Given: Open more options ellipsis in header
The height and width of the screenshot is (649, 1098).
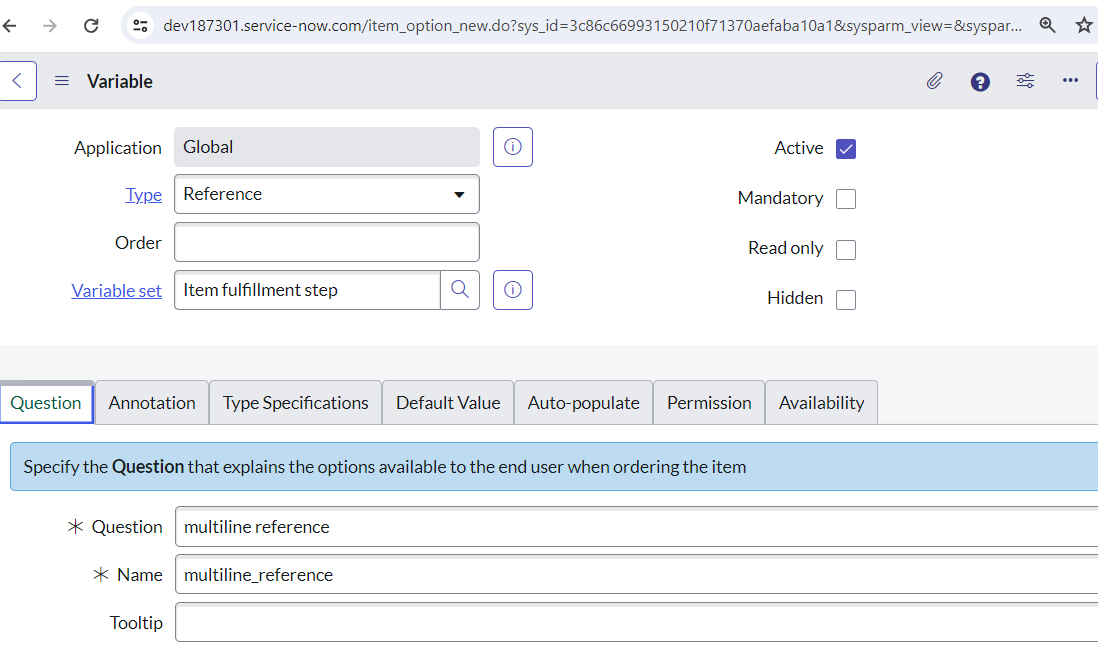Looking at the screenshot, I should [1070, 81].
